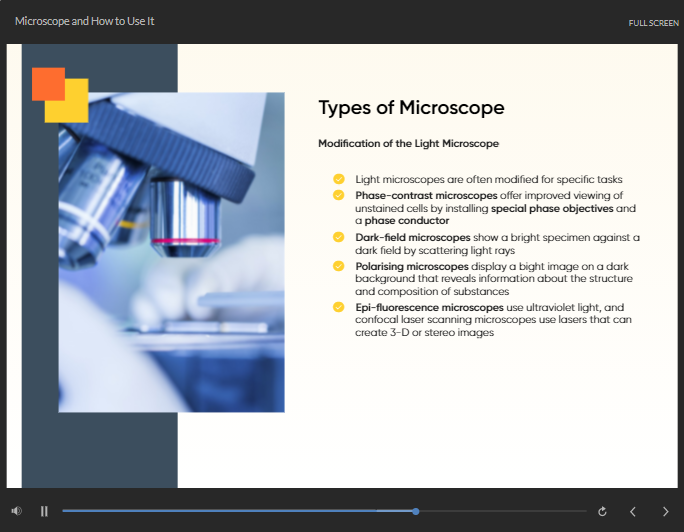
Task: Click the played portion of the progress bar
Action: pos(237,511)
